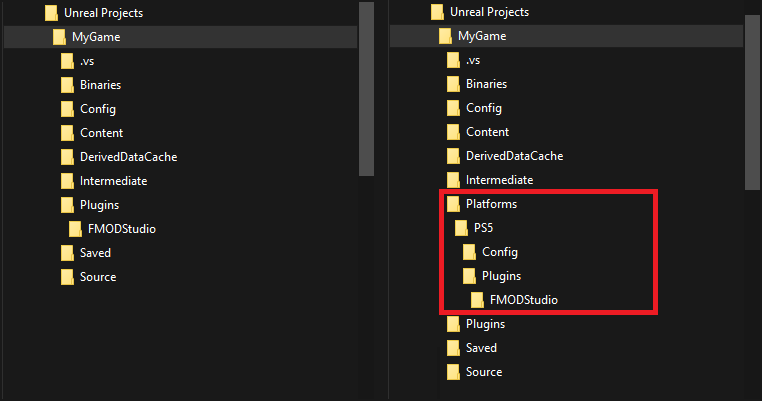
Task: Click the Content folder icon in right tree
Action: point(453,132)
